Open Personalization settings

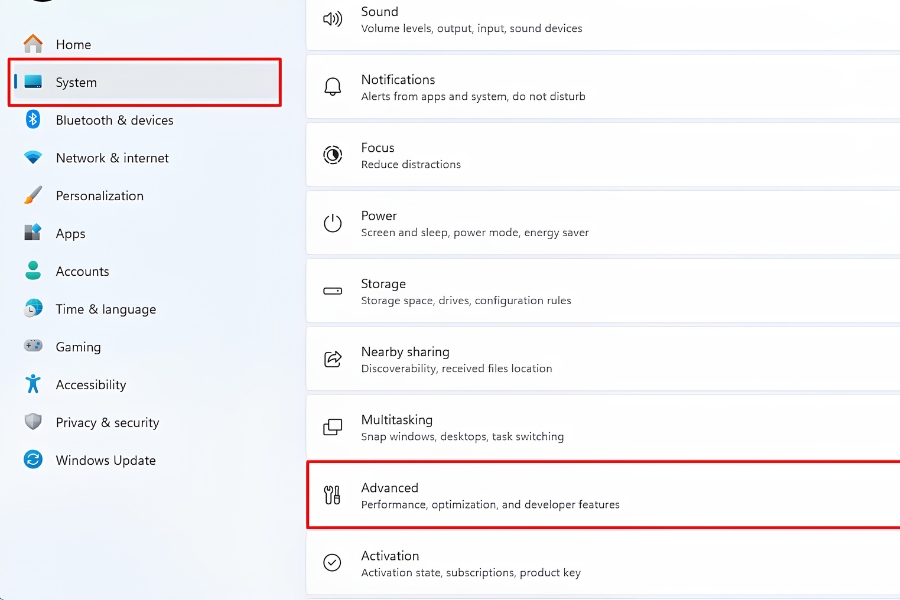click(x=145, y=196)
